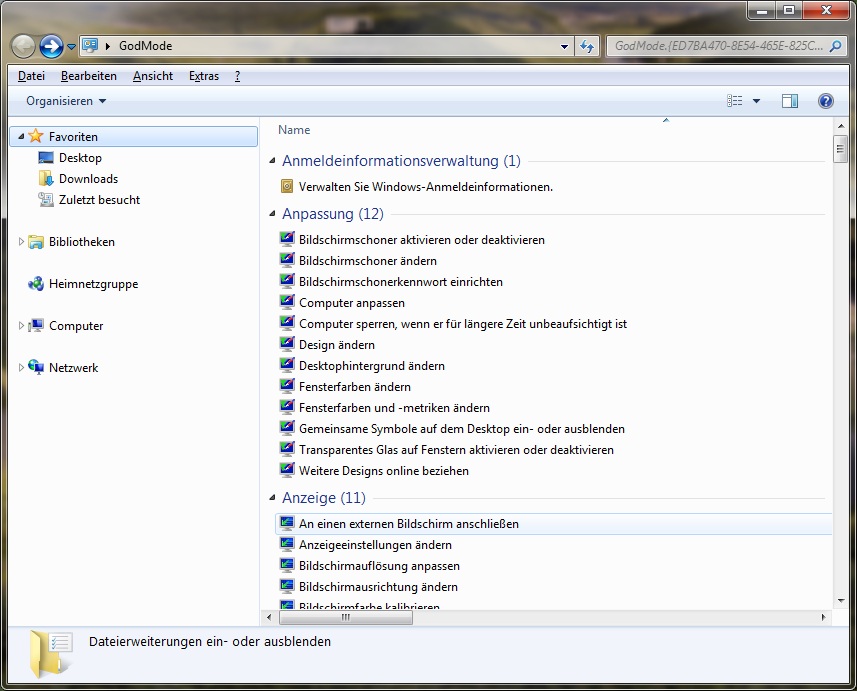Click the Bildschirmauflösung anpassen icon
This screenshot has width=857, height=691.
click(x=287, y=565)
